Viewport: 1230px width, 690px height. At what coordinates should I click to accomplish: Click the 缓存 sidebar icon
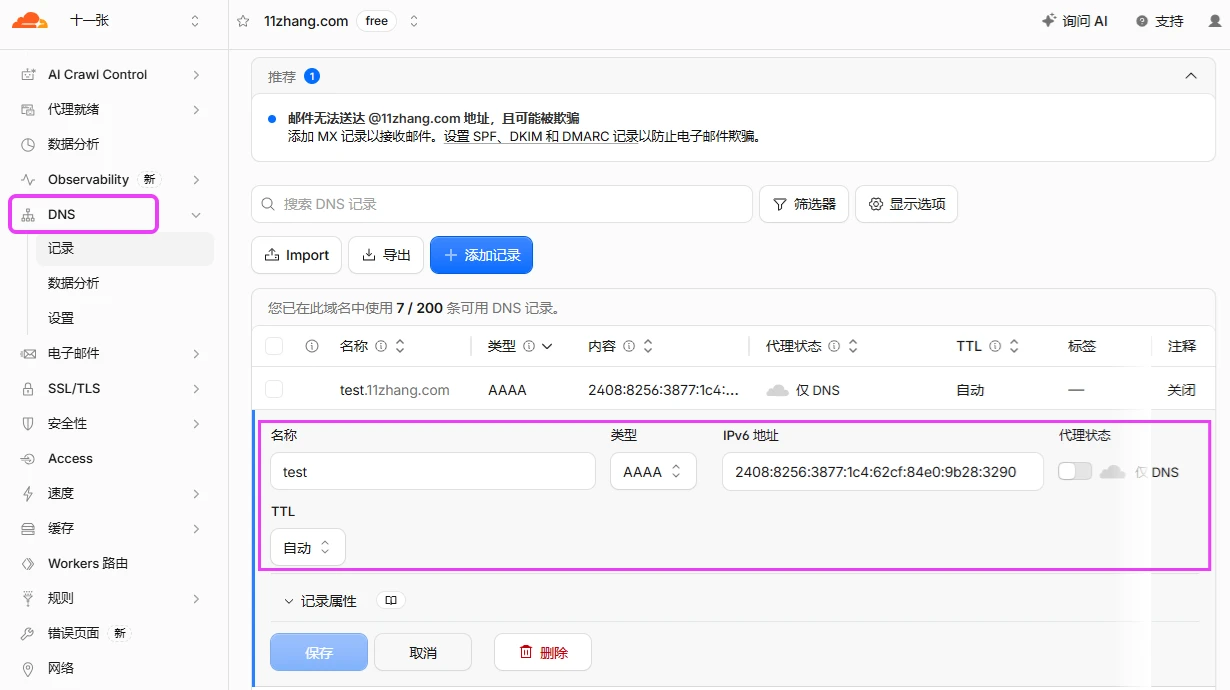pyautogui.click(x=28, y=529)
